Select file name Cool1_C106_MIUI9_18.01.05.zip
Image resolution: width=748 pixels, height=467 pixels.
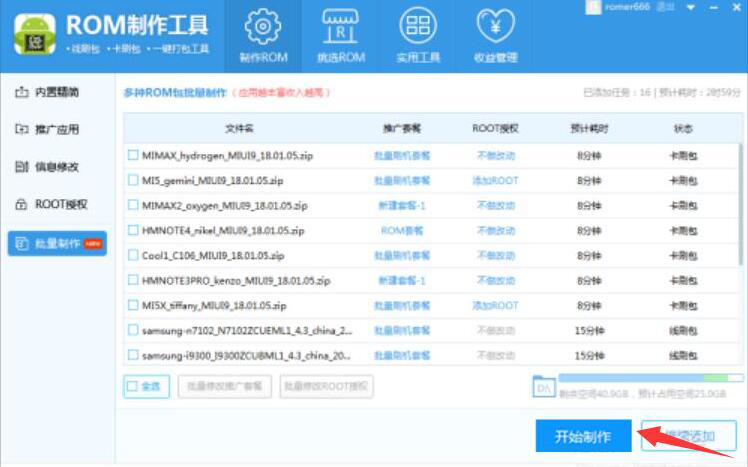[213, 256]
